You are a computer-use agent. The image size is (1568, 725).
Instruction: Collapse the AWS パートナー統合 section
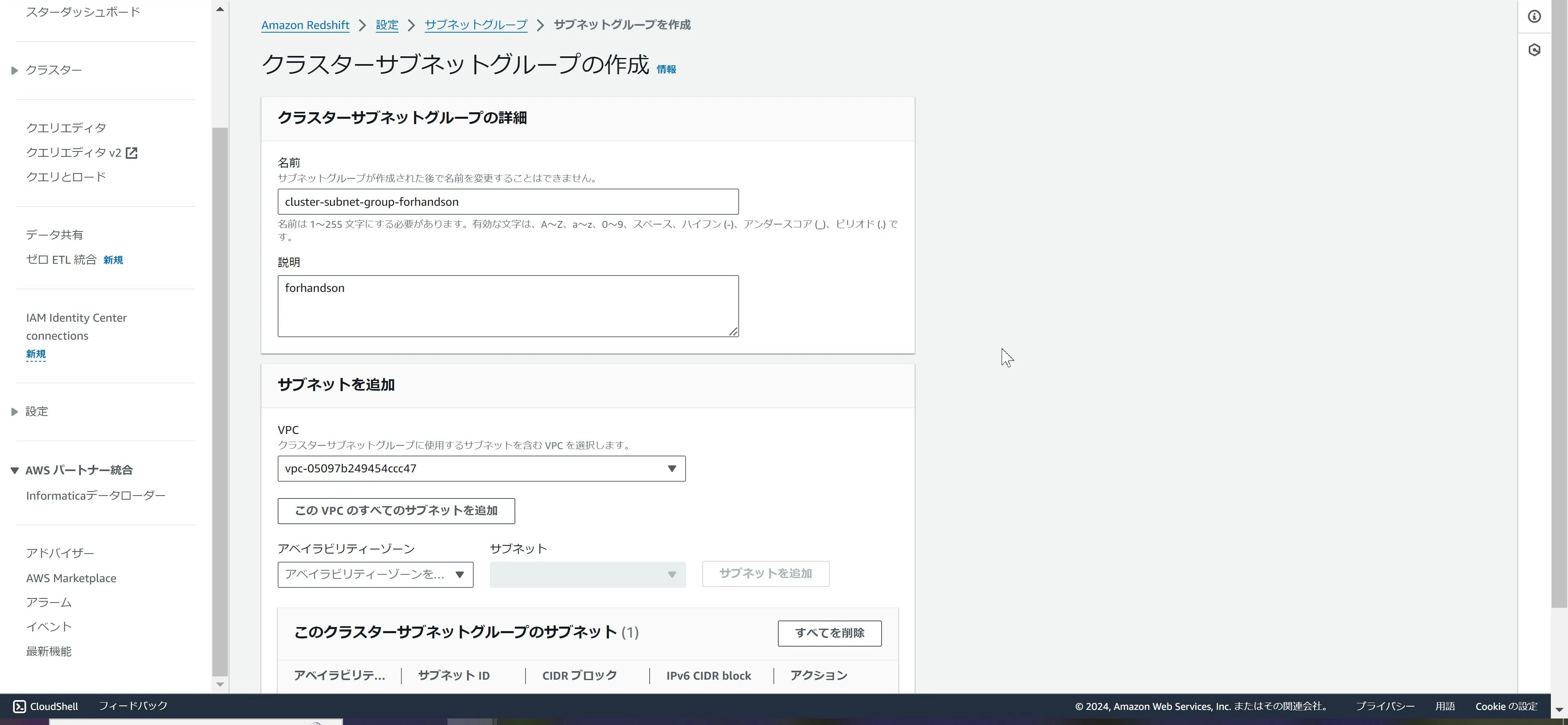[15, 471]
